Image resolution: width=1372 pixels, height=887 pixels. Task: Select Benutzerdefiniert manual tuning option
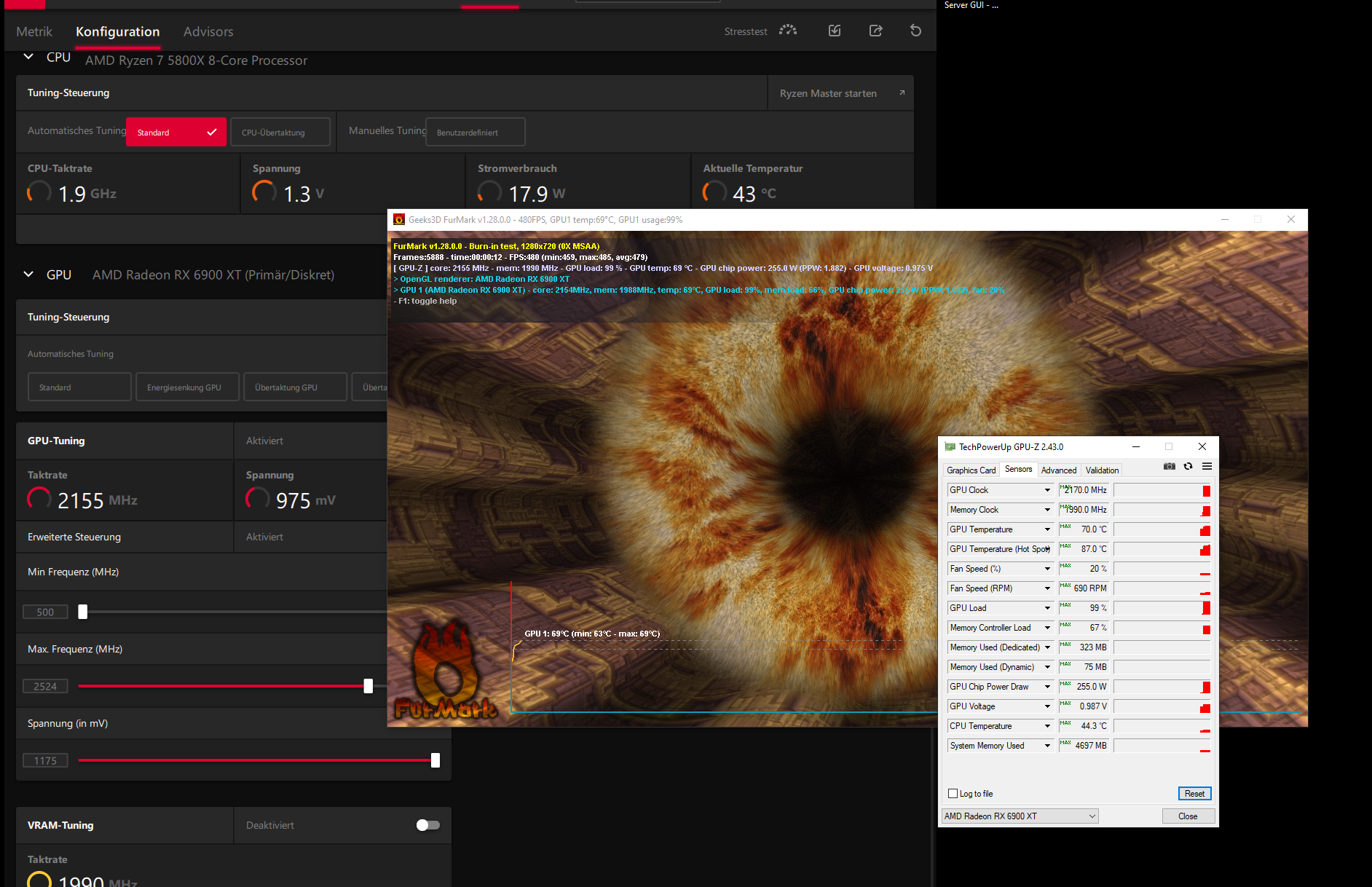[x=475, y=132]
